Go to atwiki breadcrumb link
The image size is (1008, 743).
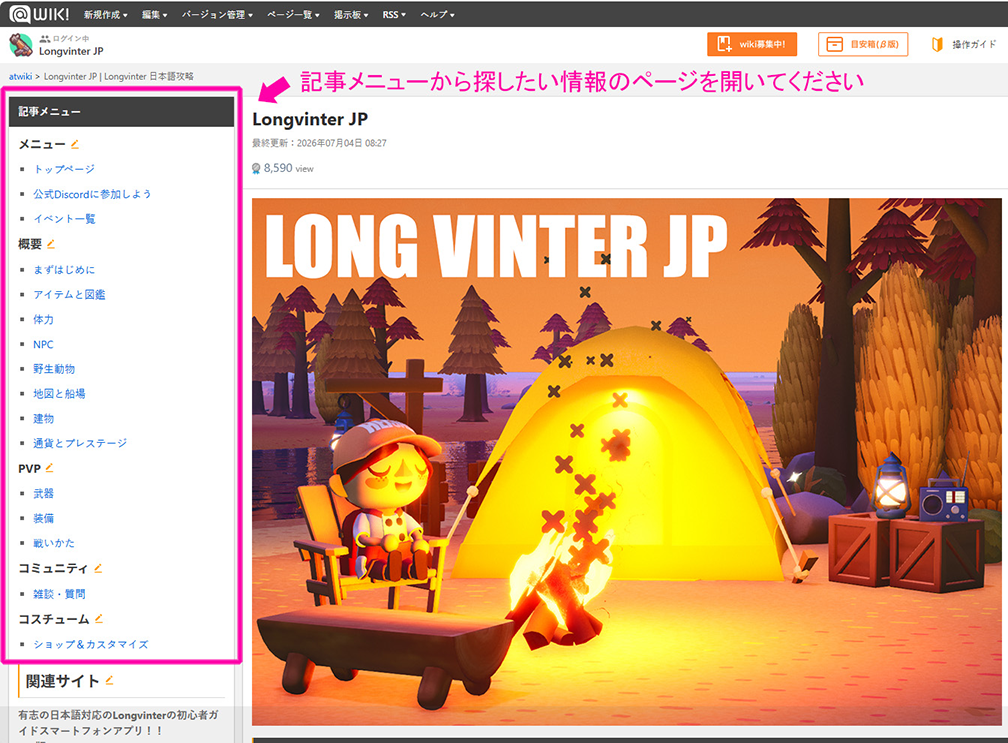click(21, 76)
